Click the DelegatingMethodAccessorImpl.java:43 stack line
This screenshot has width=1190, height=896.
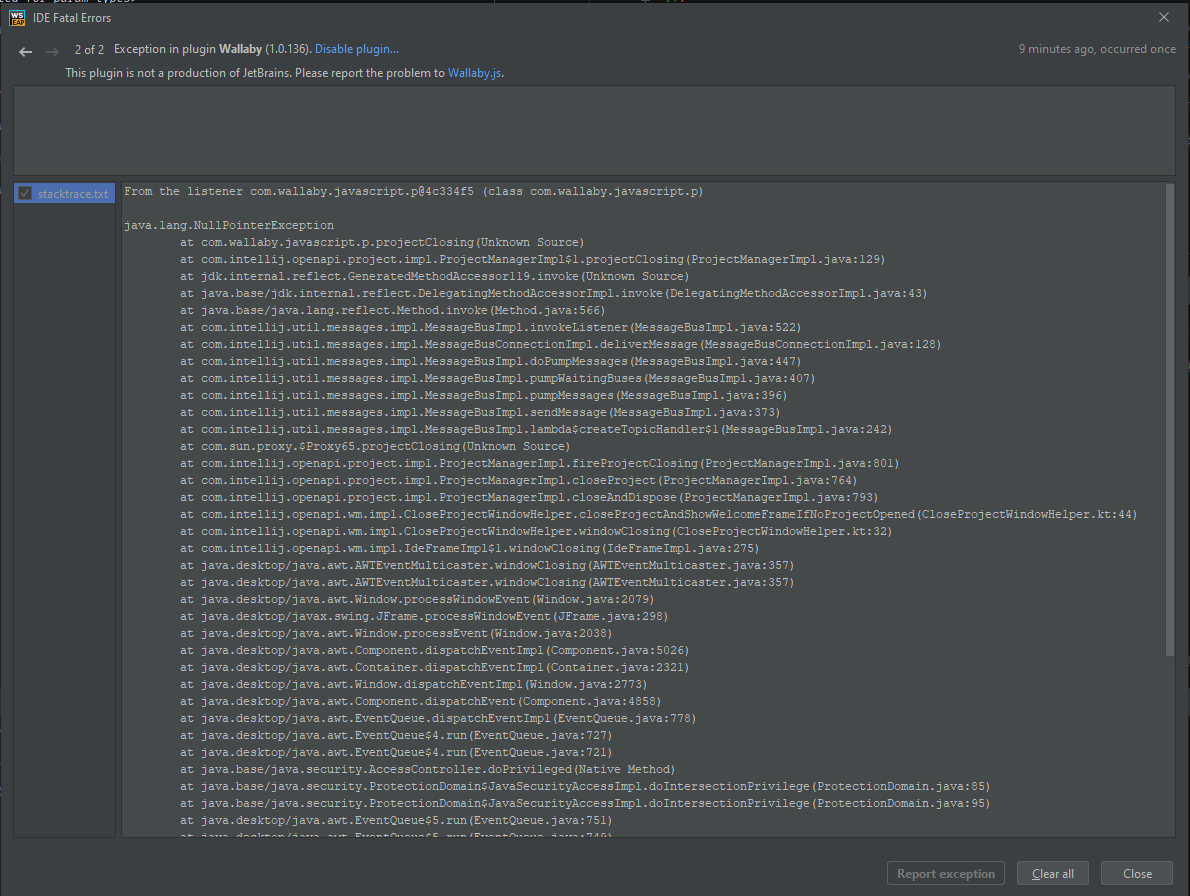click(x=553, y=293)
